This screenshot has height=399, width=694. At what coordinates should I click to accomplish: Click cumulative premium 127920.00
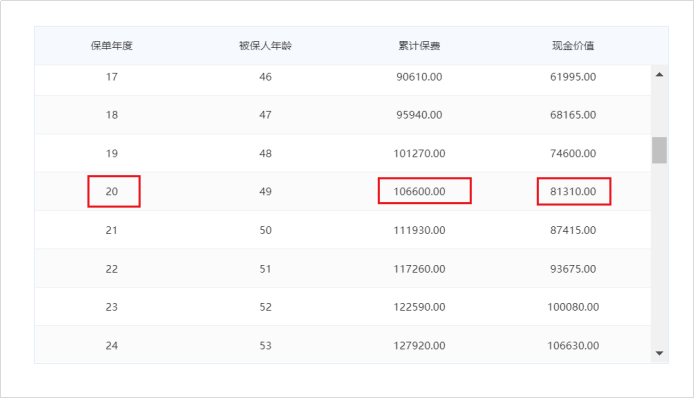419,346
